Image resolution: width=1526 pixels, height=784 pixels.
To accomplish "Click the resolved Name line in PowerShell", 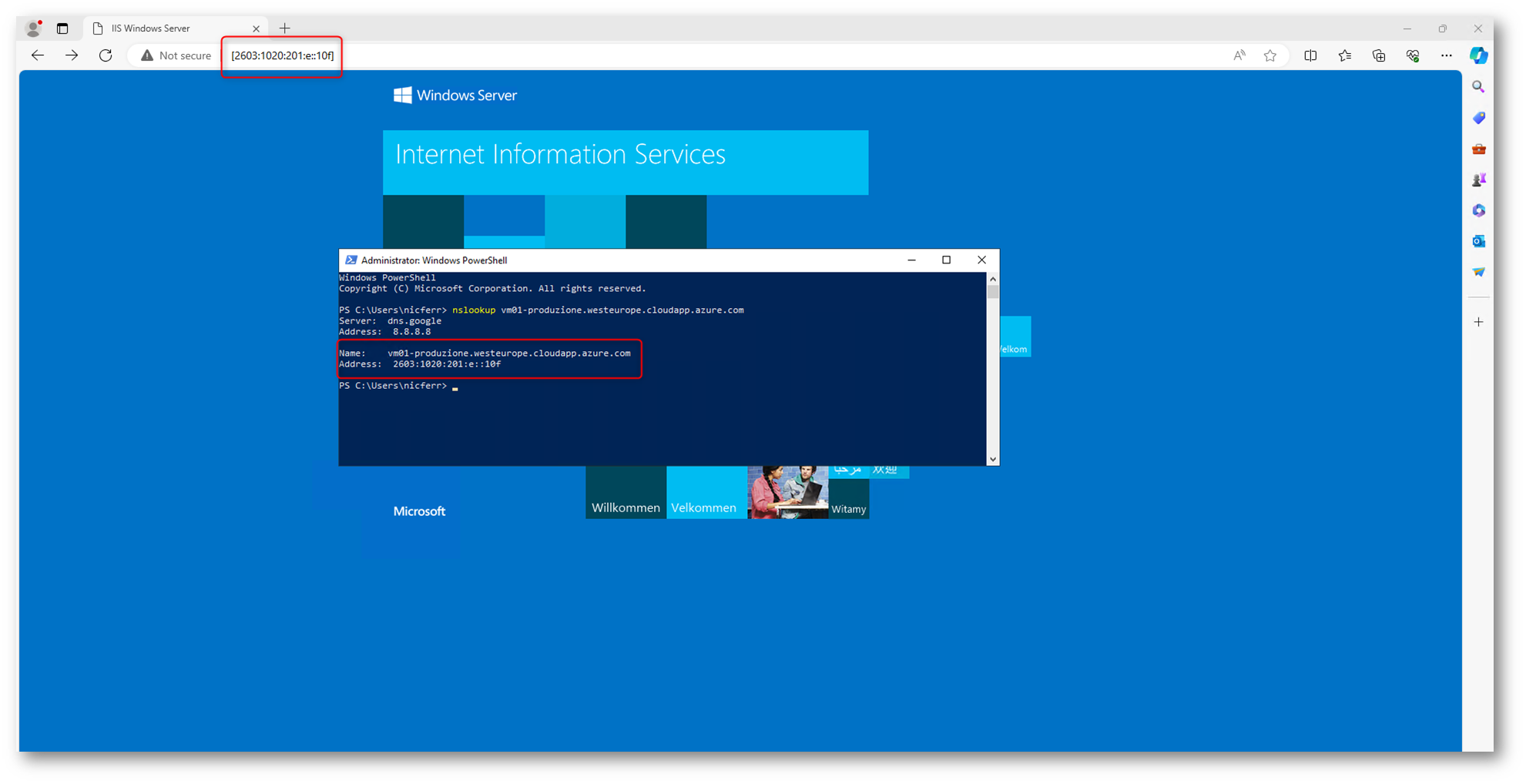I will (x=485, y=353).
